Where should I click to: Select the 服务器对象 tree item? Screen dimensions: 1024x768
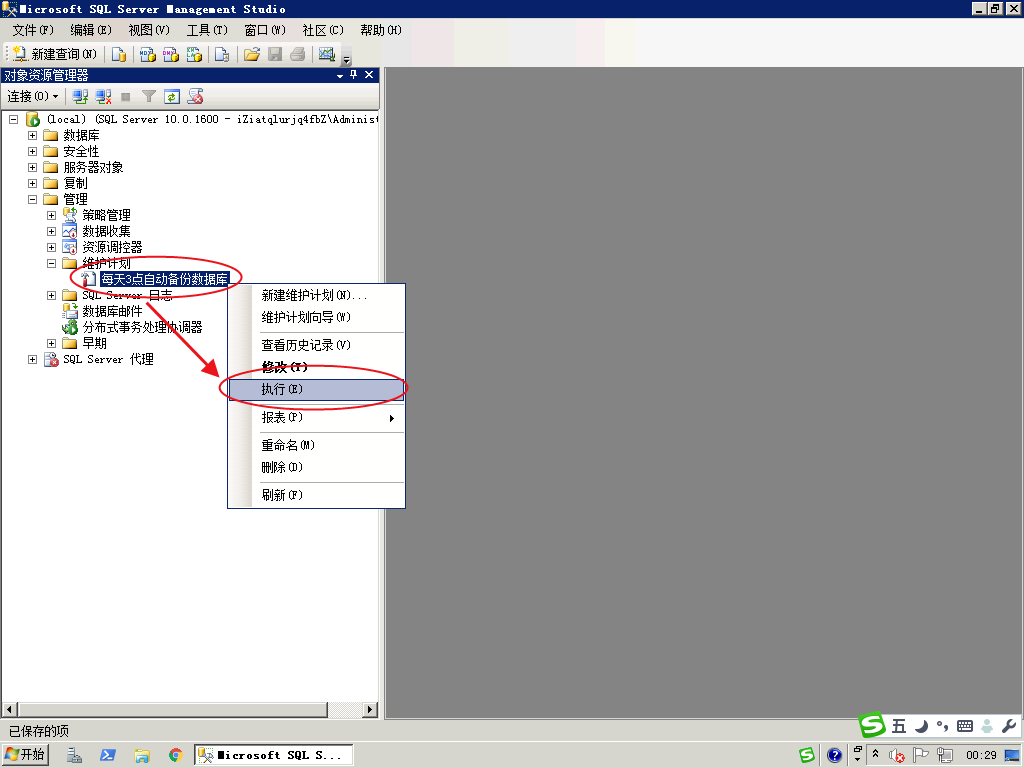(93, 167)
